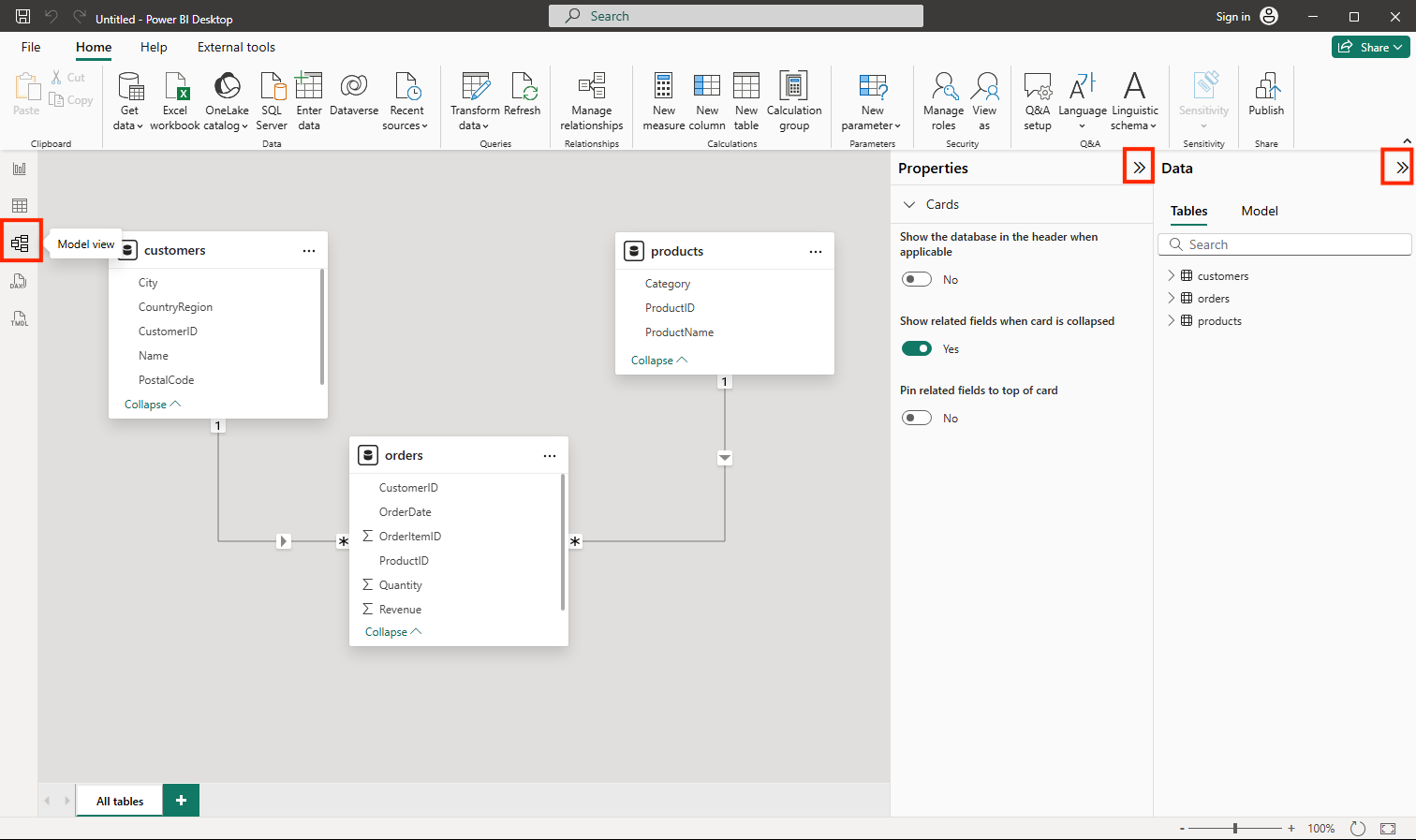Screen dimensions: 1416x840
Task: Publish the report
Action: coord(1266,94)
